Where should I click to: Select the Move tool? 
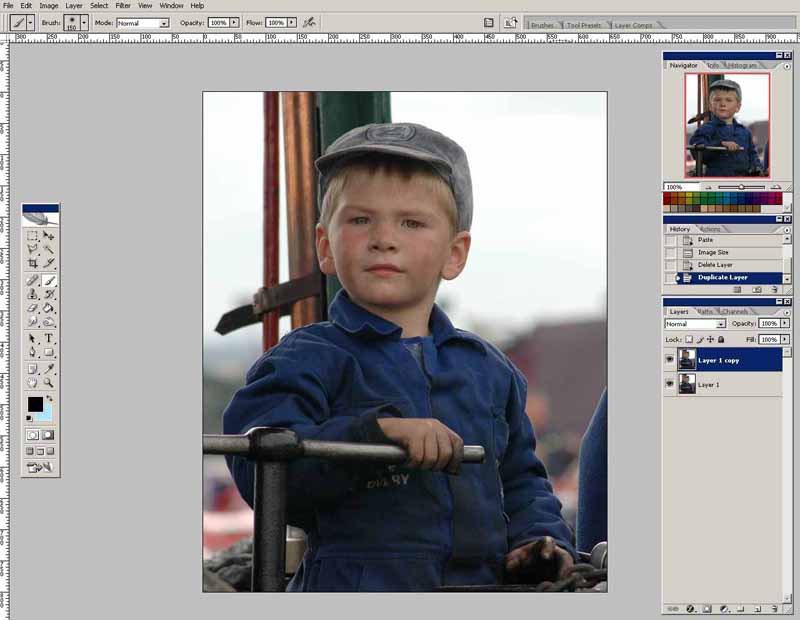[48, 236]
